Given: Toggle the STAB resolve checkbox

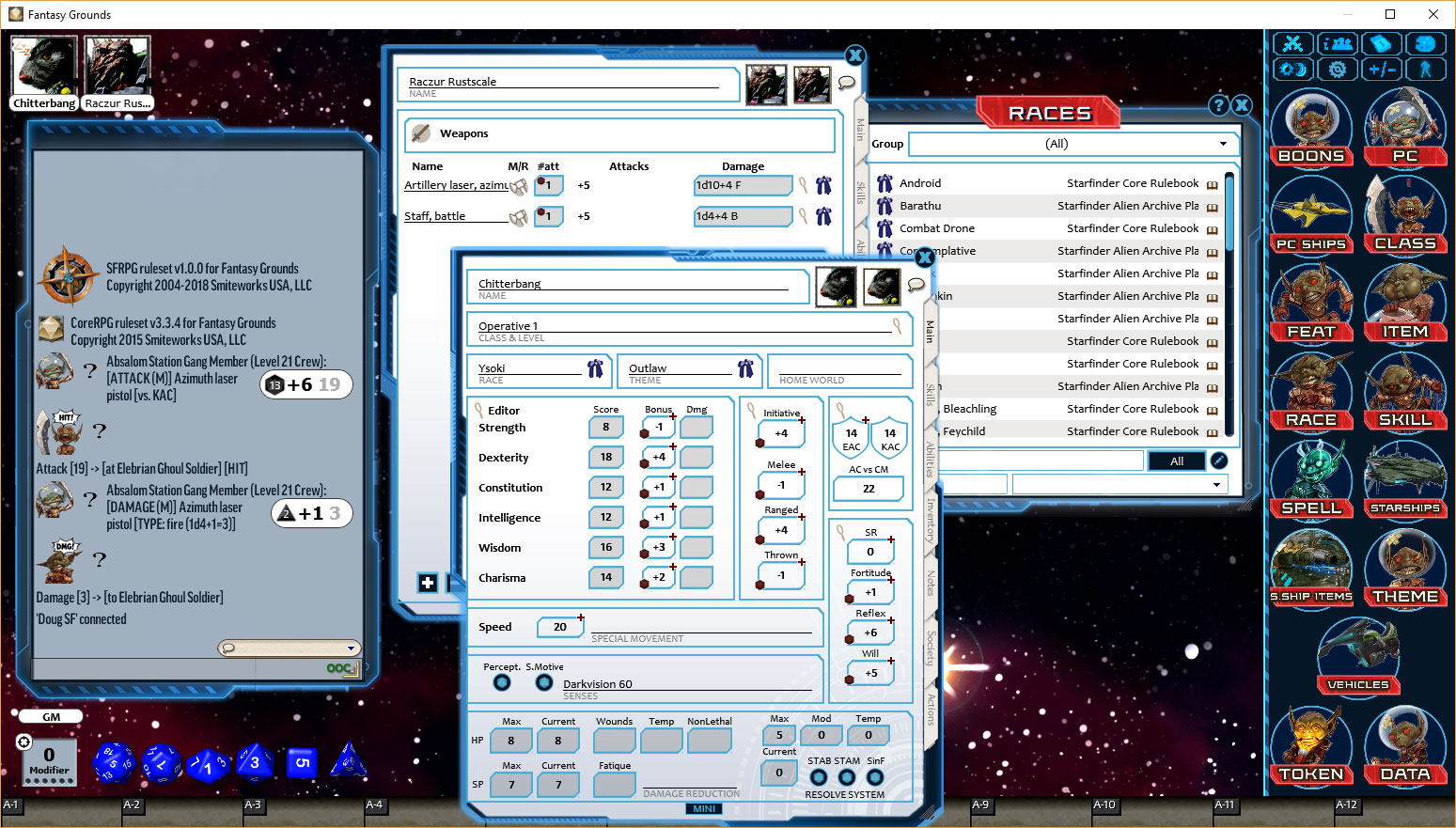Looking at the screenshot, I should coord(819,777).
